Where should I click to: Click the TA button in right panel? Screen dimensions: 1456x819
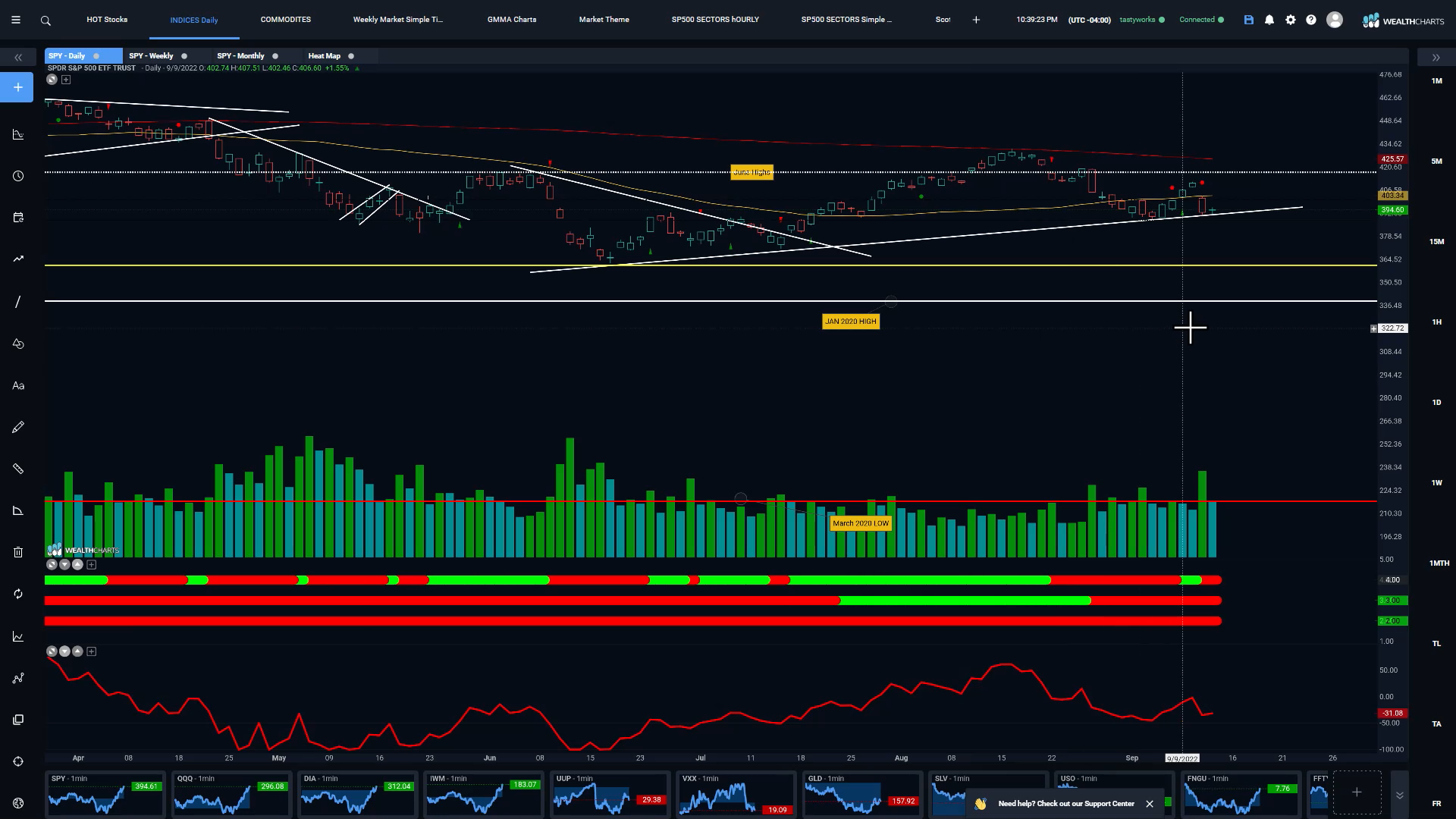[1436, 723]
